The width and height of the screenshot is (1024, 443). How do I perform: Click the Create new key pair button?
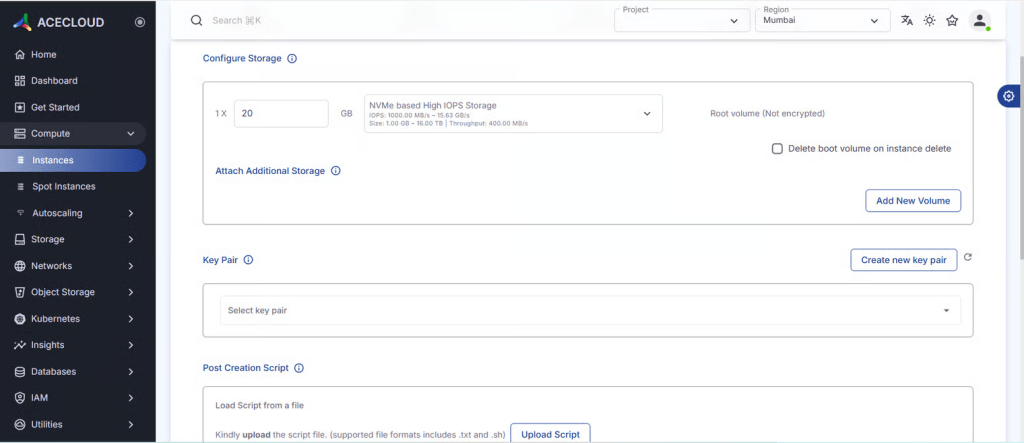coord(903,260)
